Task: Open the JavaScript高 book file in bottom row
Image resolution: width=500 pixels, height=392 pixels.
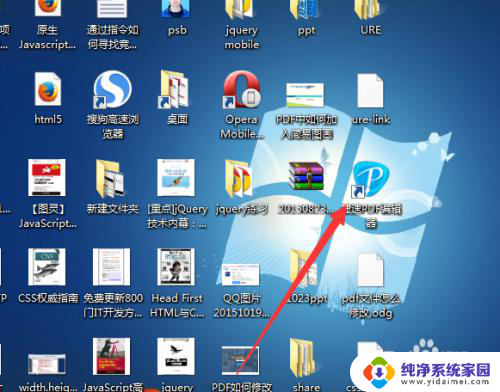Action: tap(111, 356)
